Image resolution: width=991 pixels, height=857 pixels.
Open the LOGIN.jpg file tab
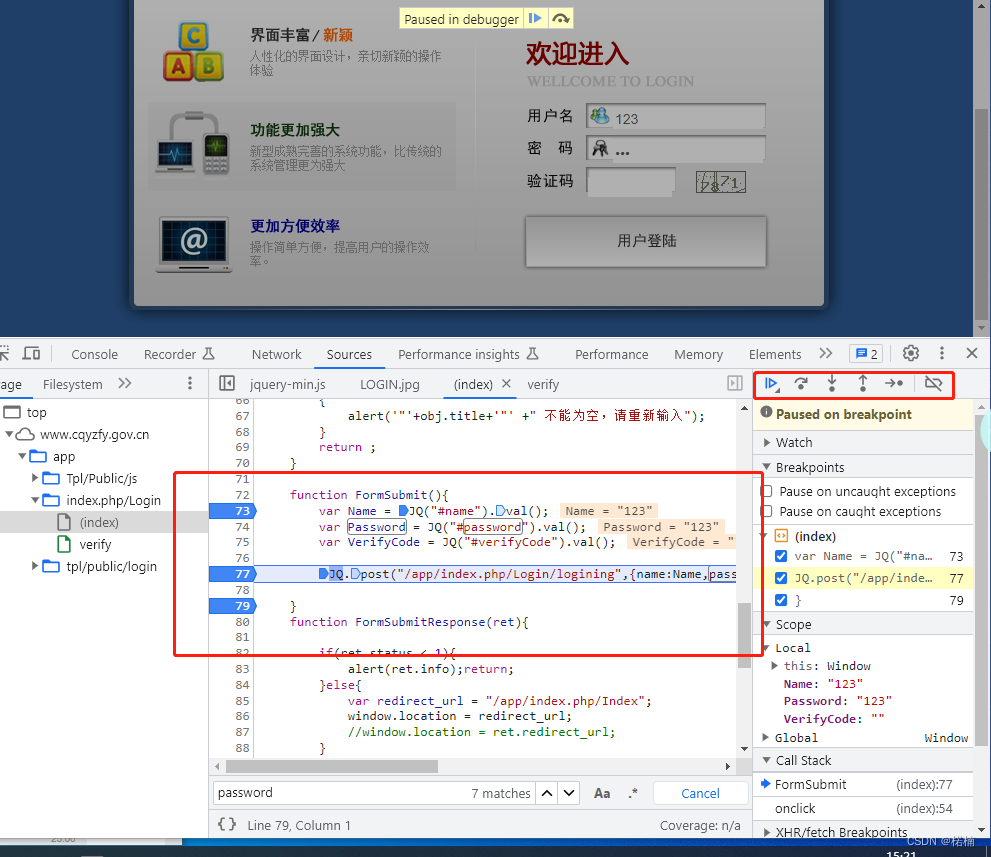tap(389, 384)
